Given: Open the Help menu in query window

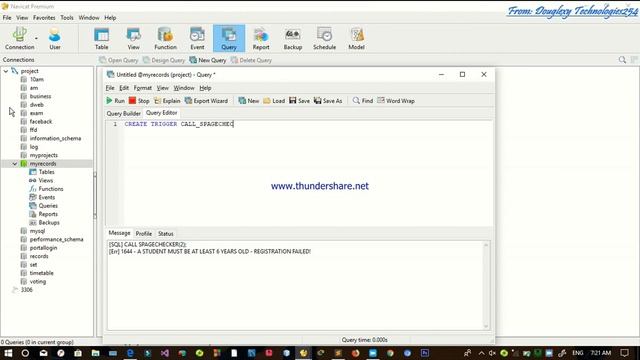Looking at the screenshot, I should point(205,88).
